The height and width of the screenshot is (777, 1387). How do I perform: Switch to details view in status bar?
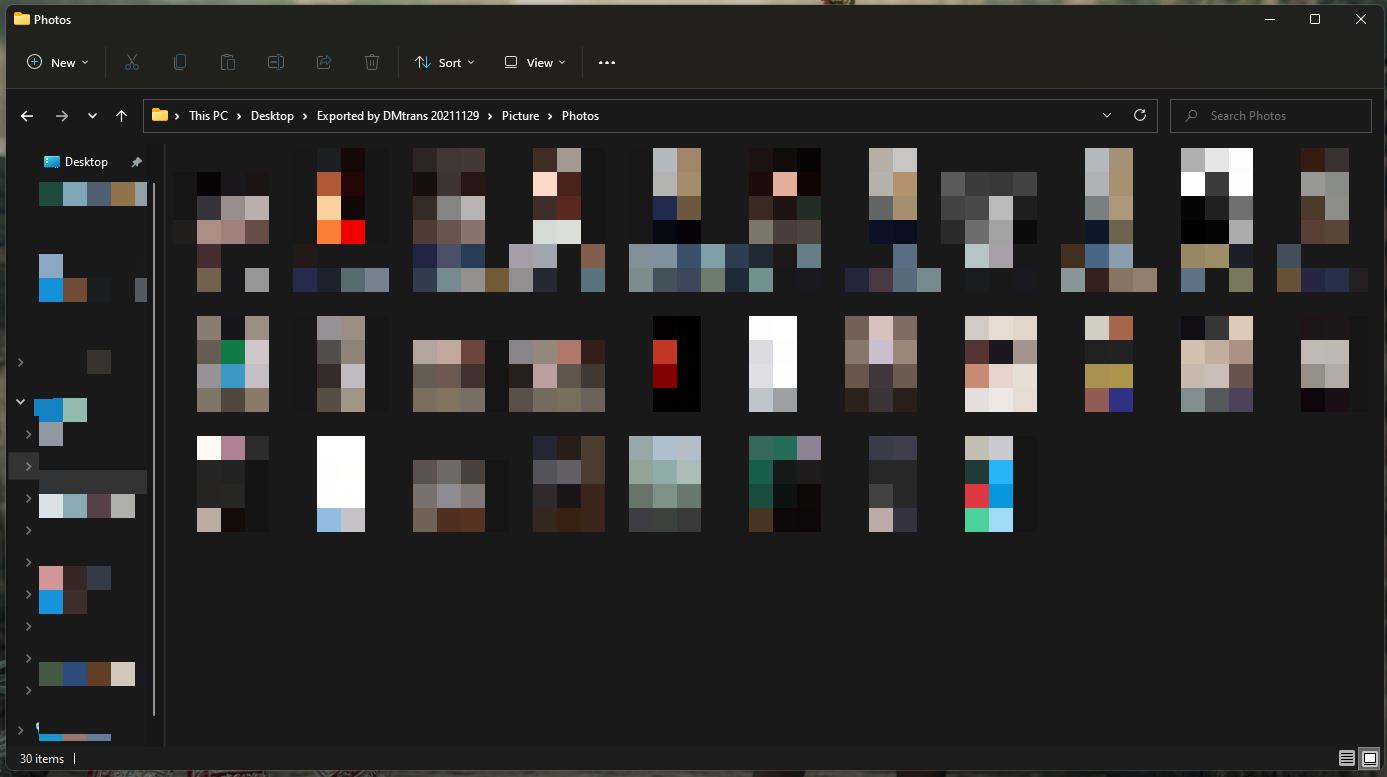click(x=1346, y=759)
